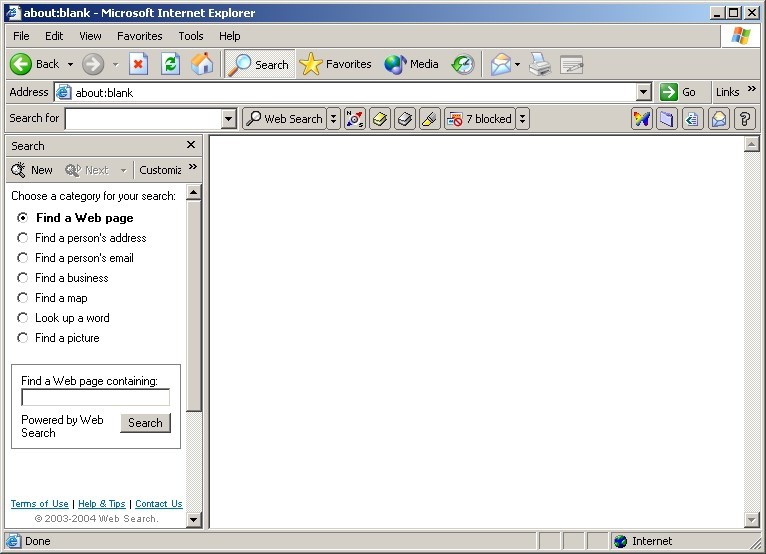
Task: Refresh the page using the green arrows icon
Action: coord(170,64)
